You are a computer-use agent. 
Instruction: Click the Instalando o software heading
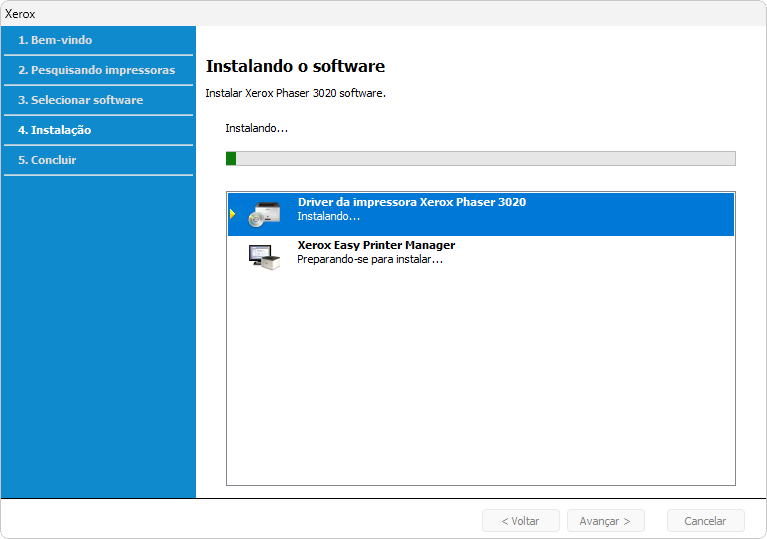point(295,66)
